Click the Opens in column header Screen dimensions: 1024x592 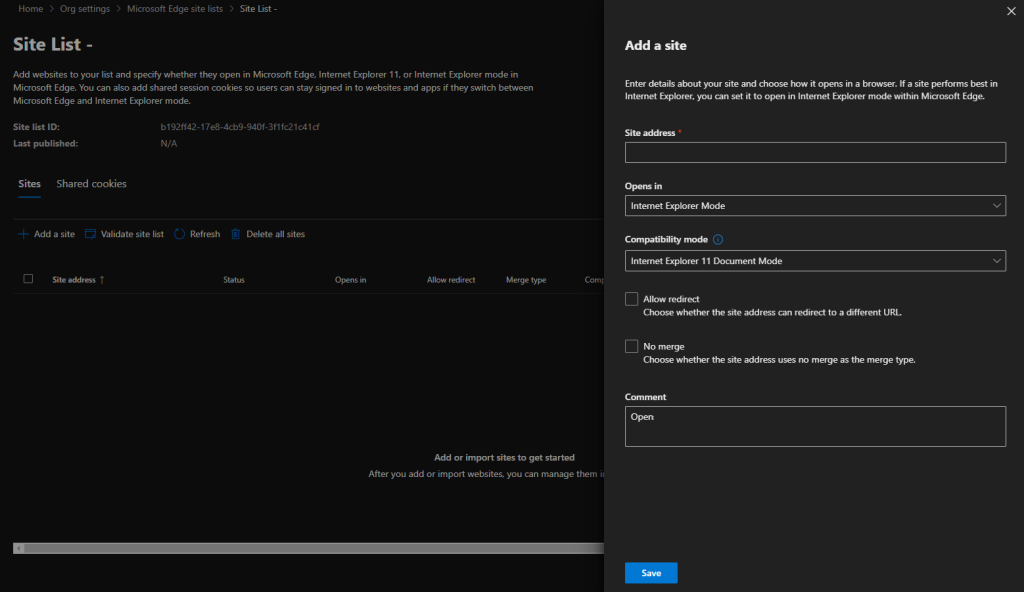[351, 280]
